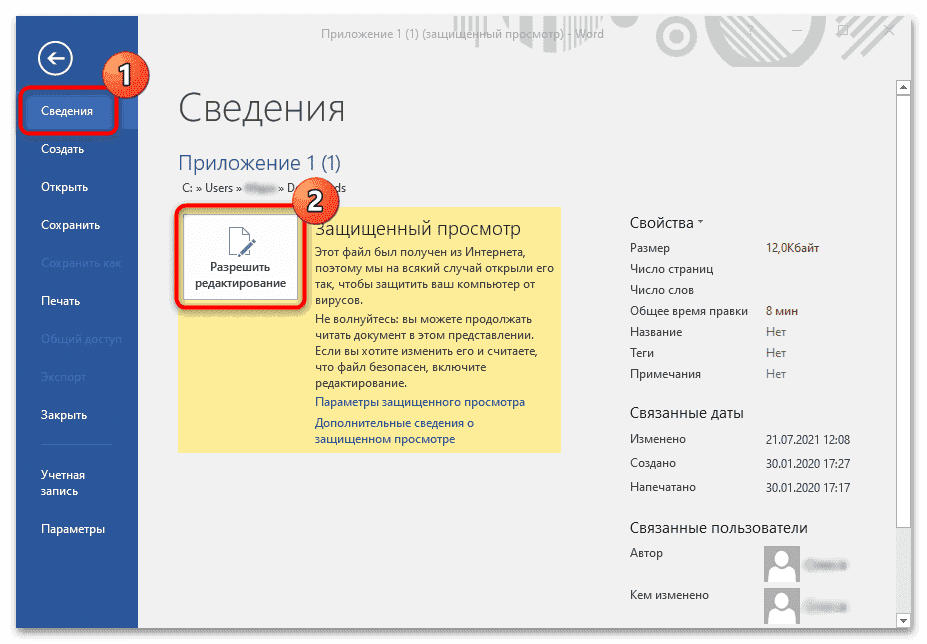Open the Учетная запись page
The height and width of the screenshot is (644, 927).
coord(62,483)
